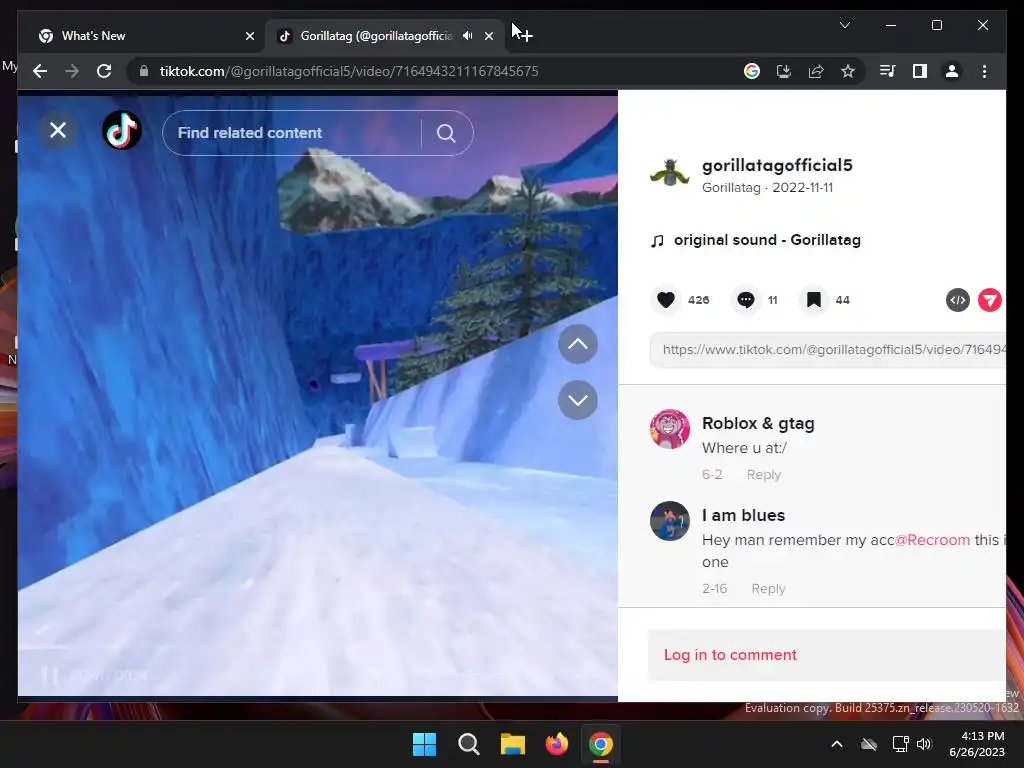1024x768 pixels.
Task: Open the network tray icon
Action: (x=901, y=744)
